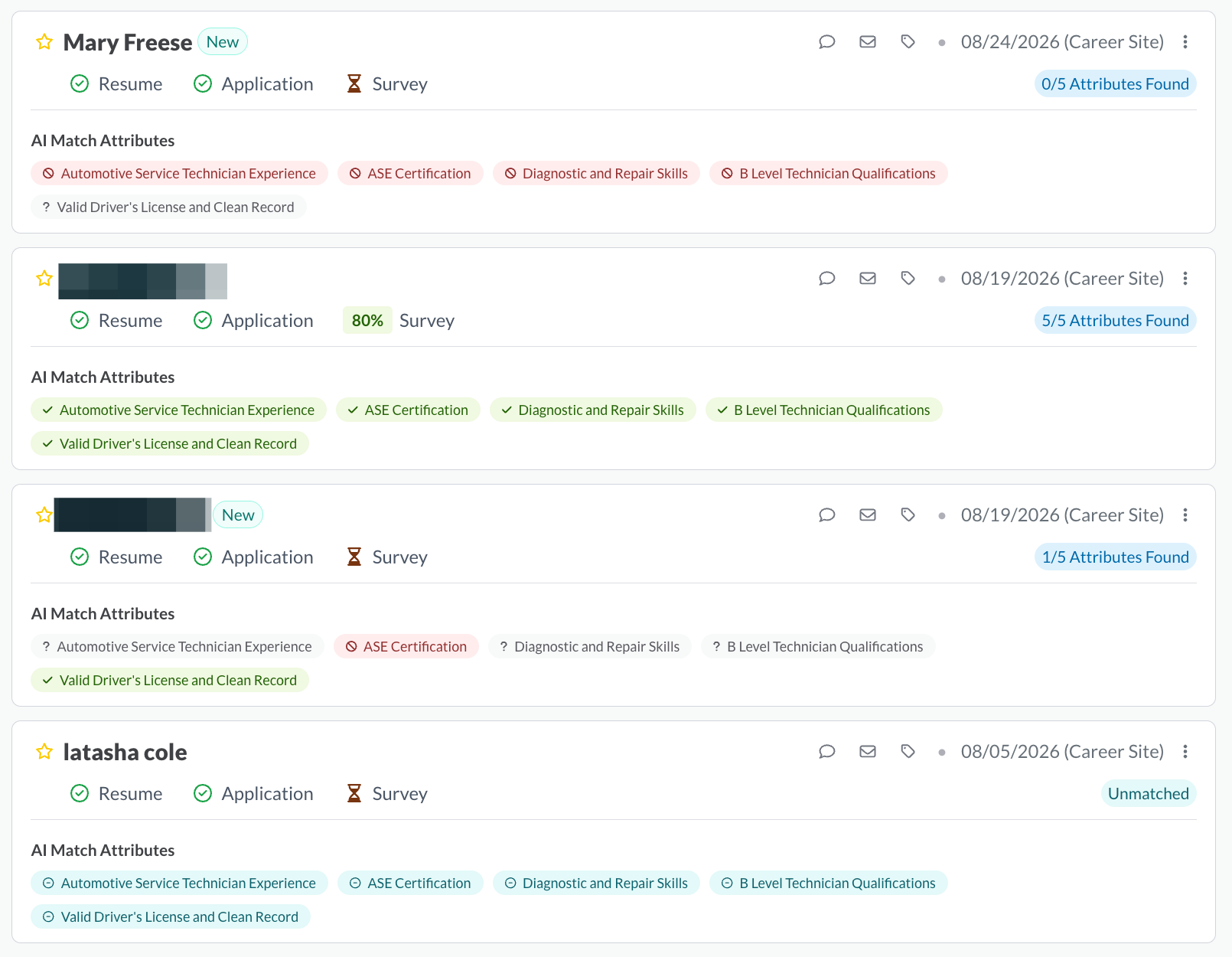Open Resume of 5/5 Attributes candidate
This screenshot has height=957, width=1232.
116,321
